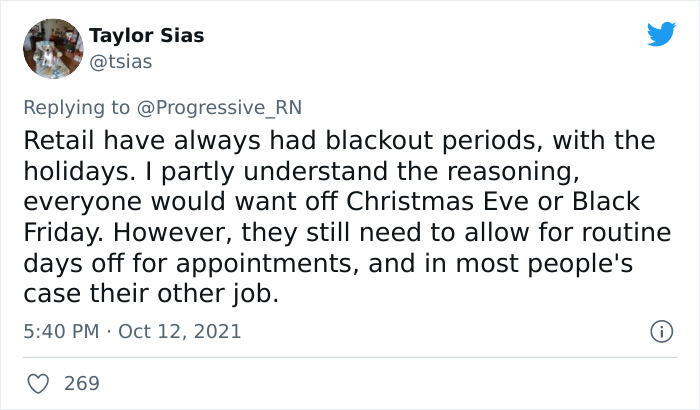700x410 pixels.
Task: Open the @tsias handle link
Action: pos(121,62)
